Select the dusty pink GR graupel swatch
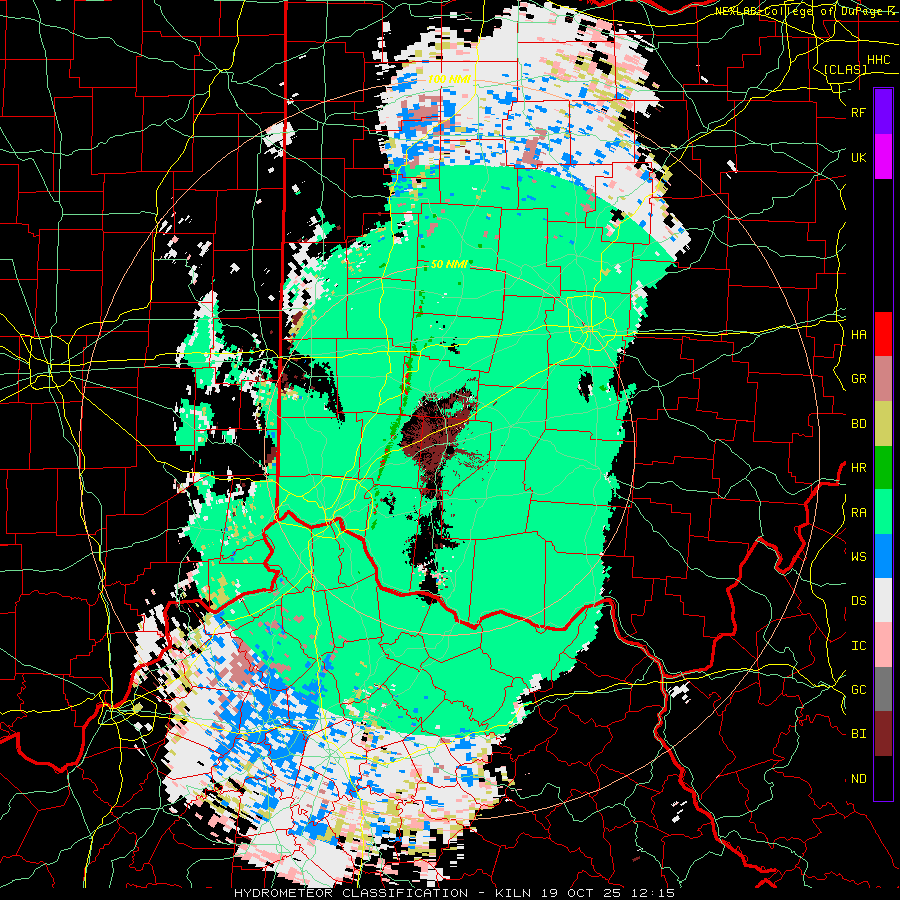This screenshot has width=900, height=900. [x=883, y=379]
